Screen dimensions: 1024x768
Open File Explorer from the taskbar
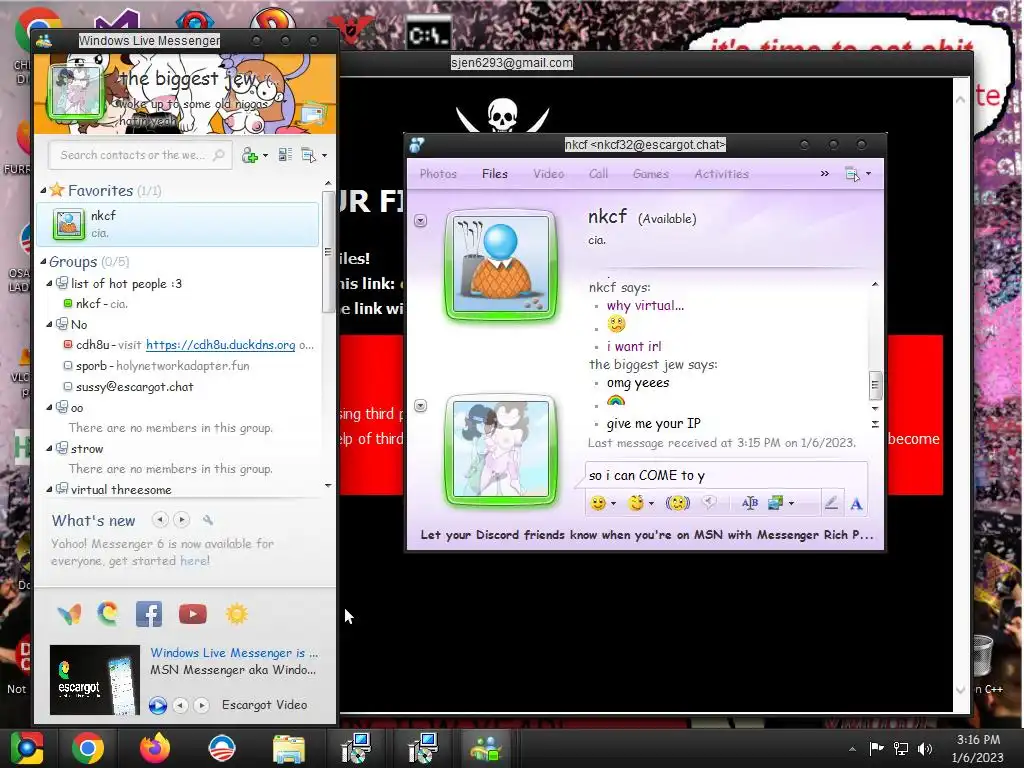pos(288,749)
